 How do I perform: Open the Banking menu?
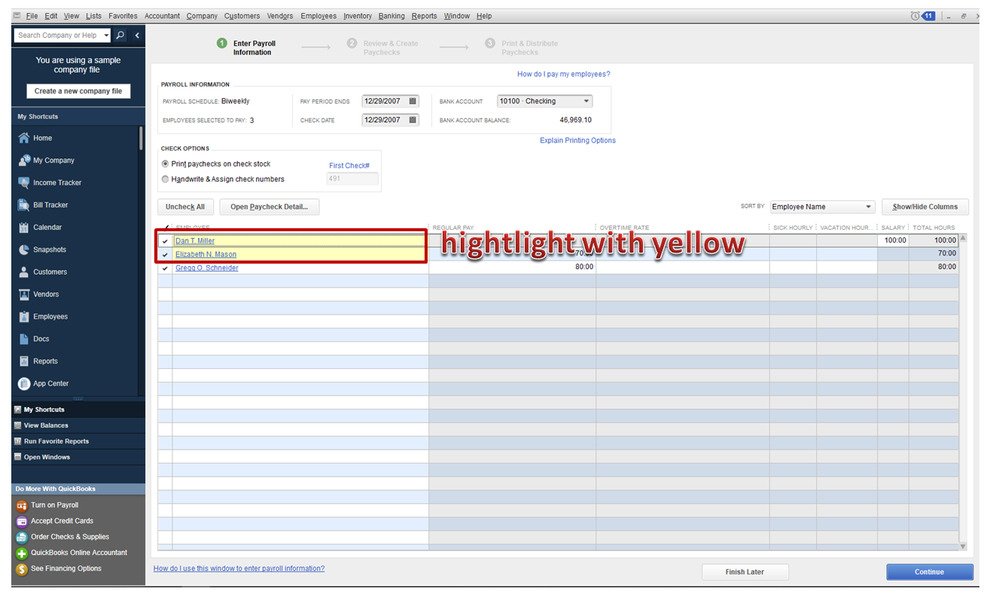[391, 16]
